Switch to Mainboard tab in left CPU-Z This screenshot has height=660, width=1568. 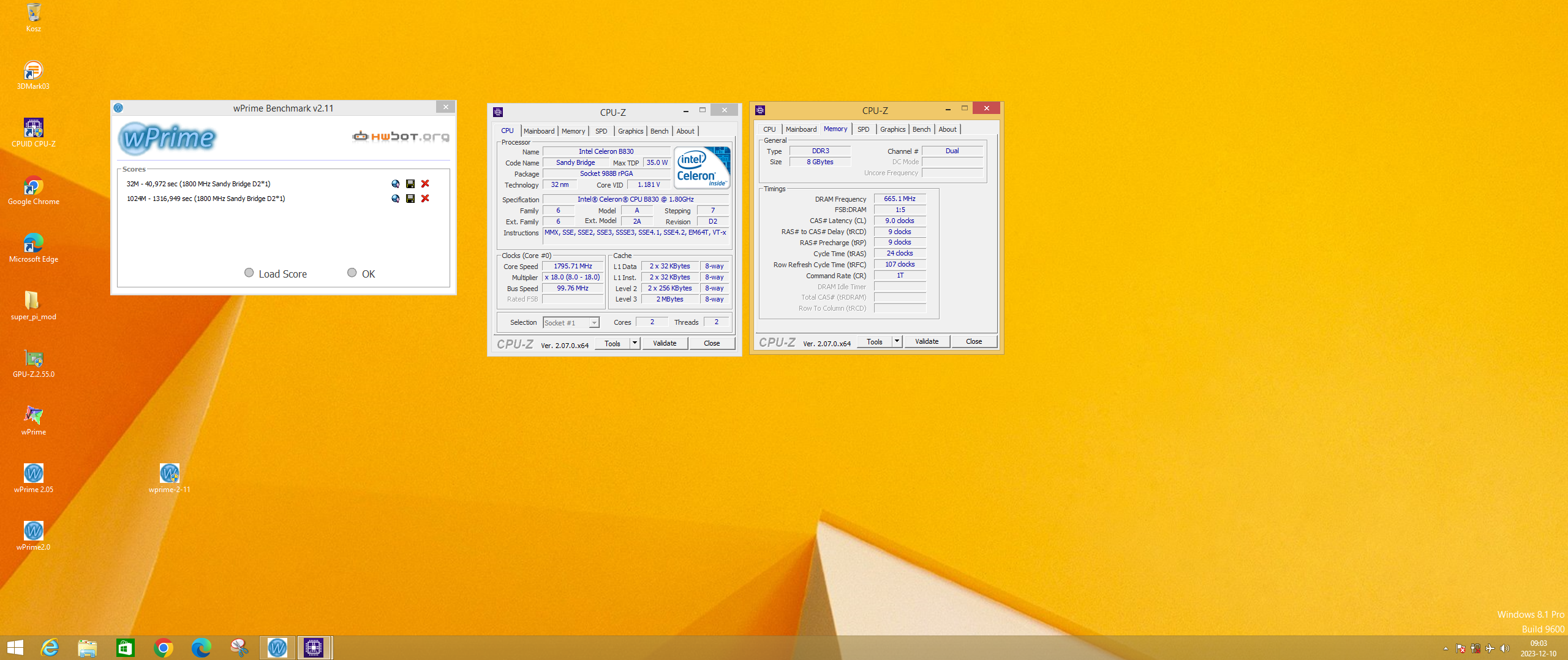tap(539, 131)
